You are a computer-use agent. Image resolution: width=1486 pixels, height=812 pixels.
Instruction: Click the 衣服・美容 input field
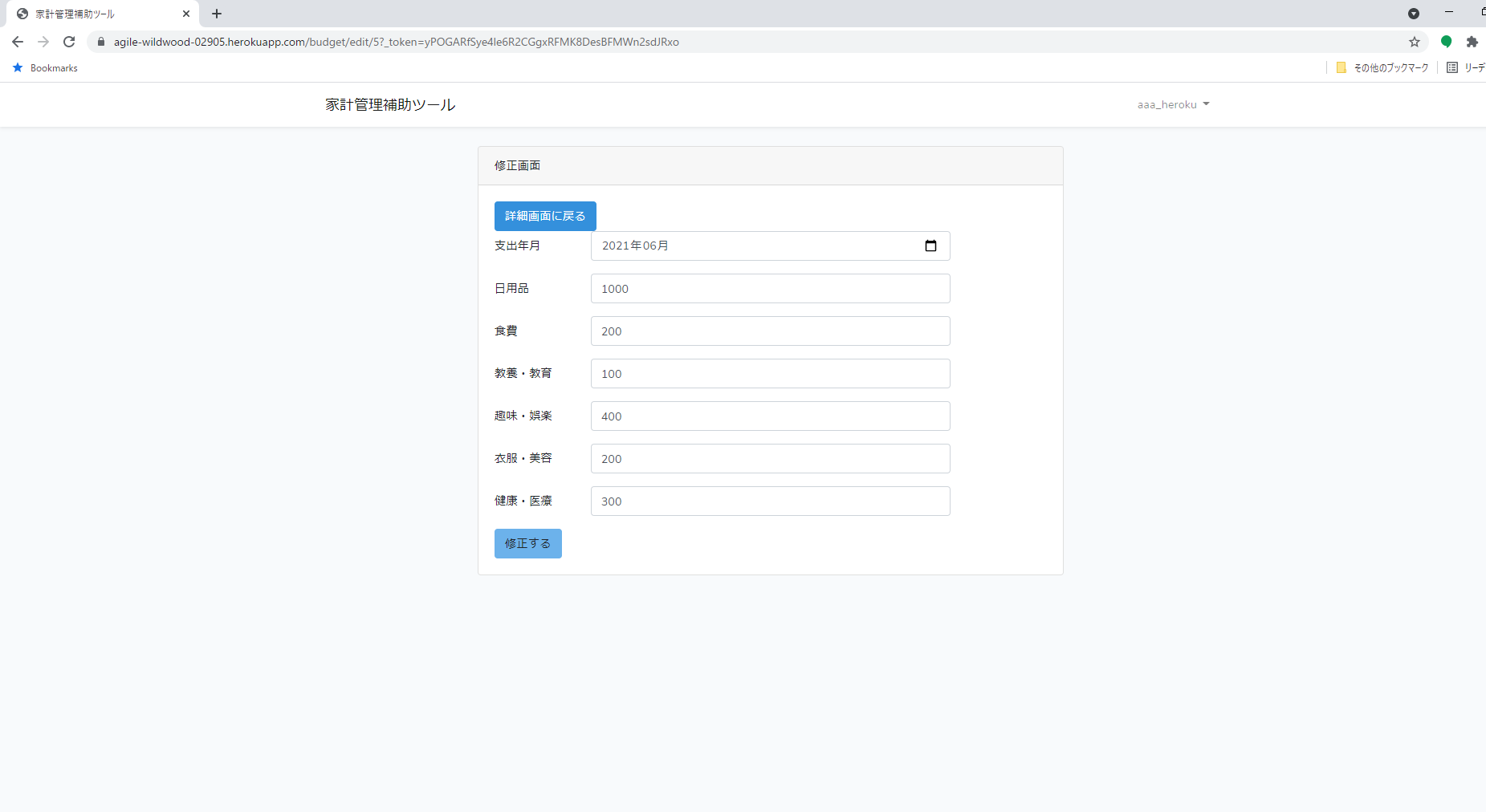pos(771,458)
